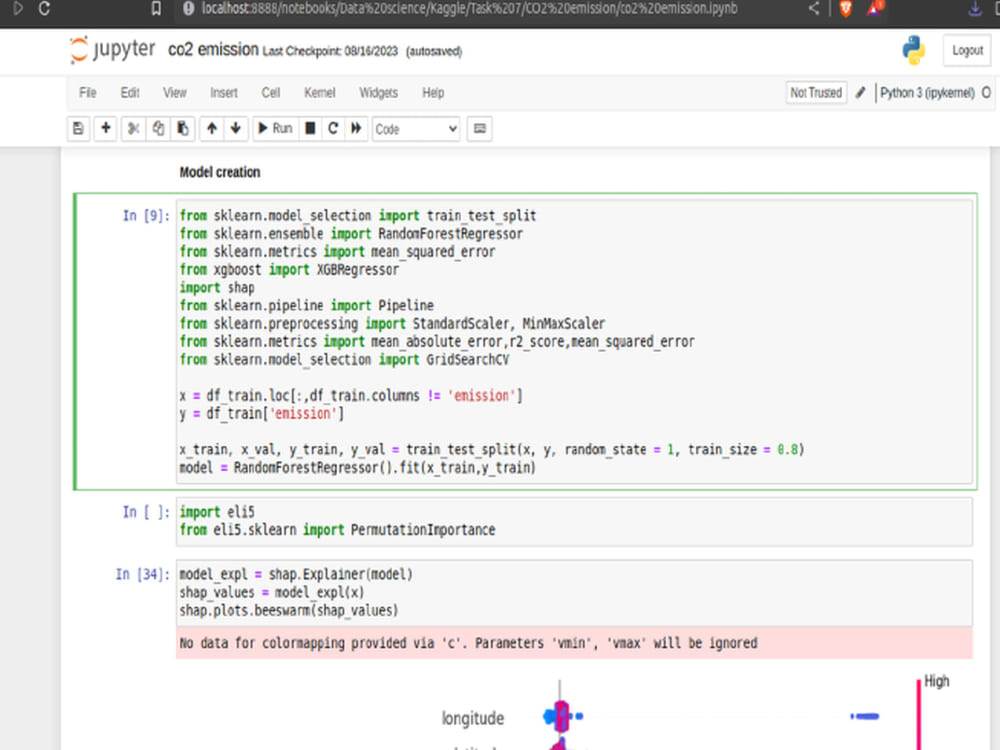The width and height of the screenshot is (1000, 750).
Task: Move the selected cell up
Action: pyautogui.click(x=211, y=128)
